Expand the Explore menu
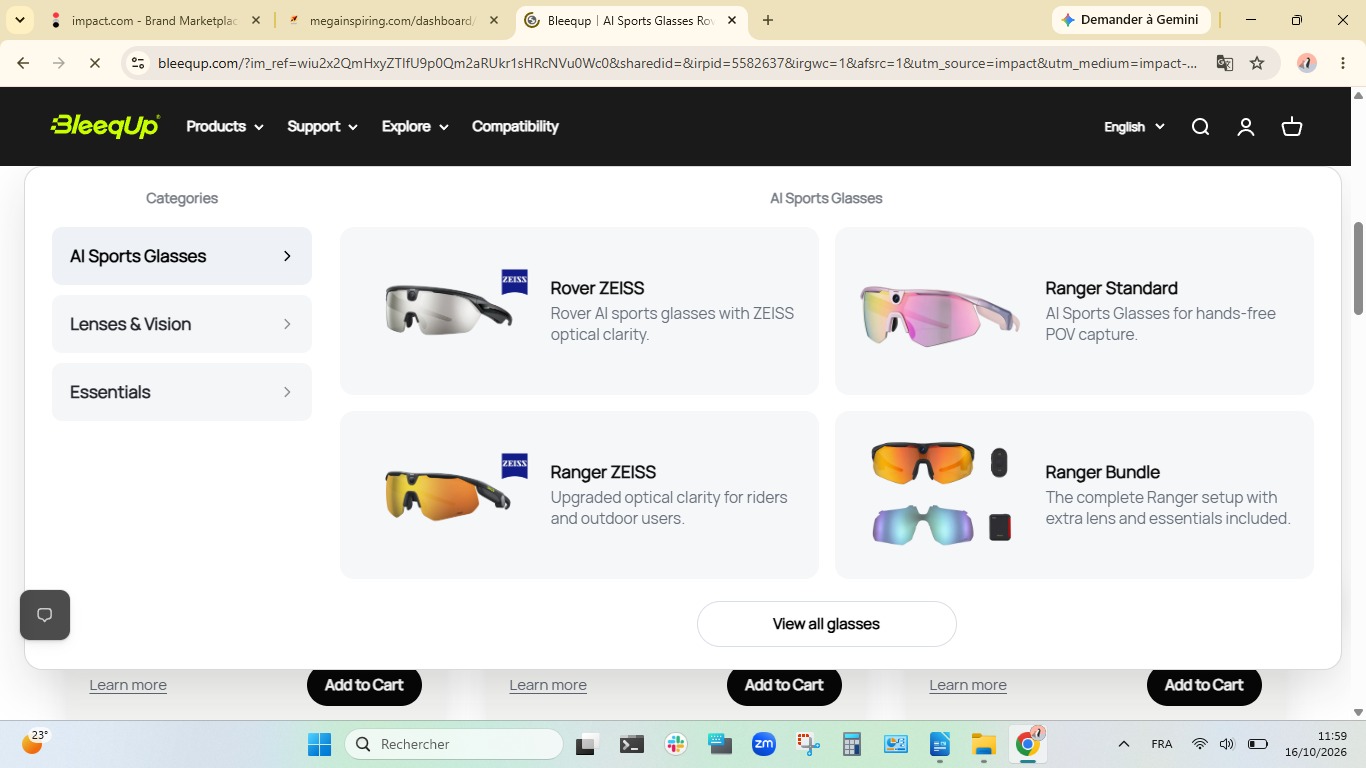The image size is (1366, 768). tap(415, 126)
